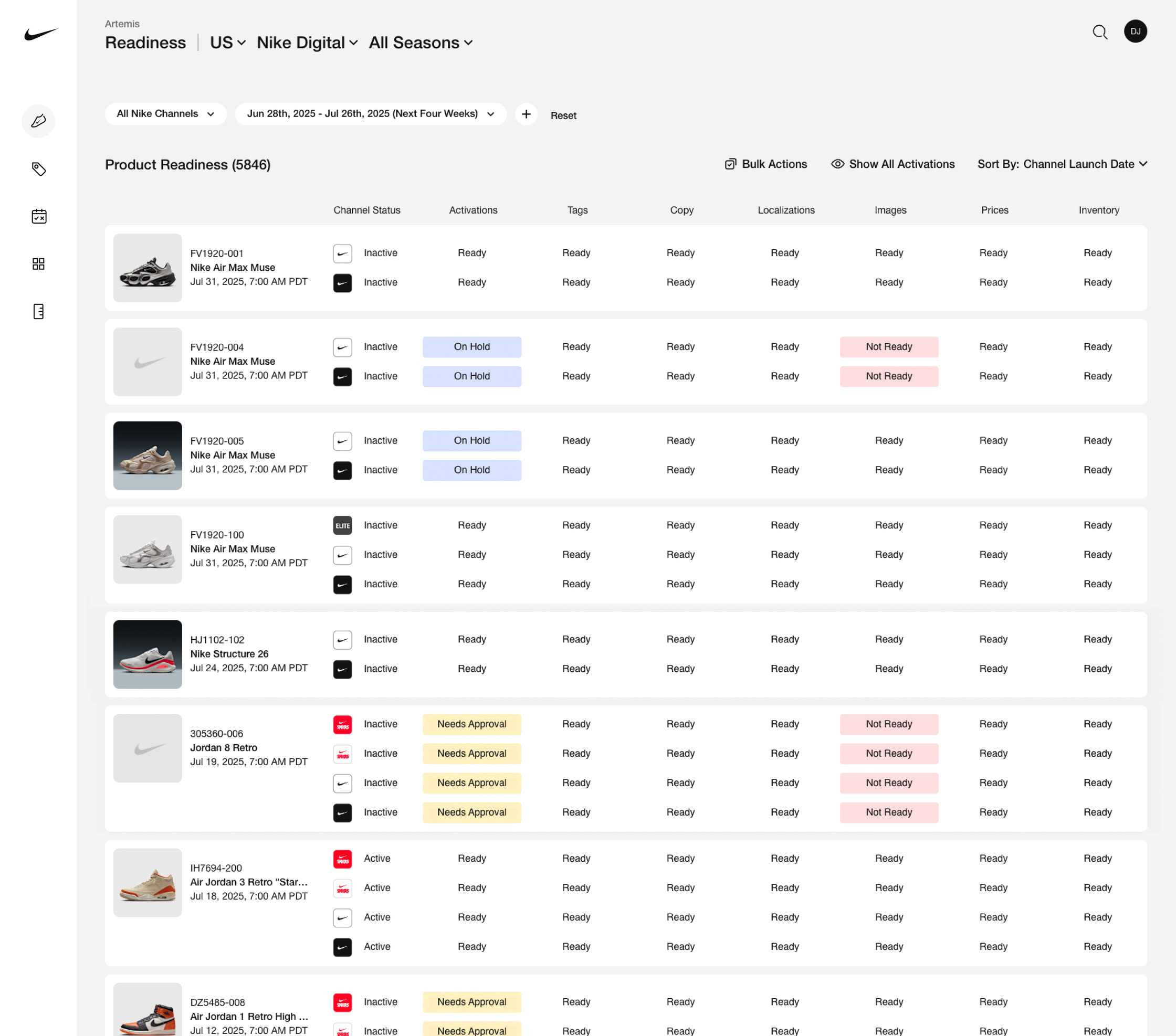Click black Nike channel icon for FV1920-001

pos(342,283)
